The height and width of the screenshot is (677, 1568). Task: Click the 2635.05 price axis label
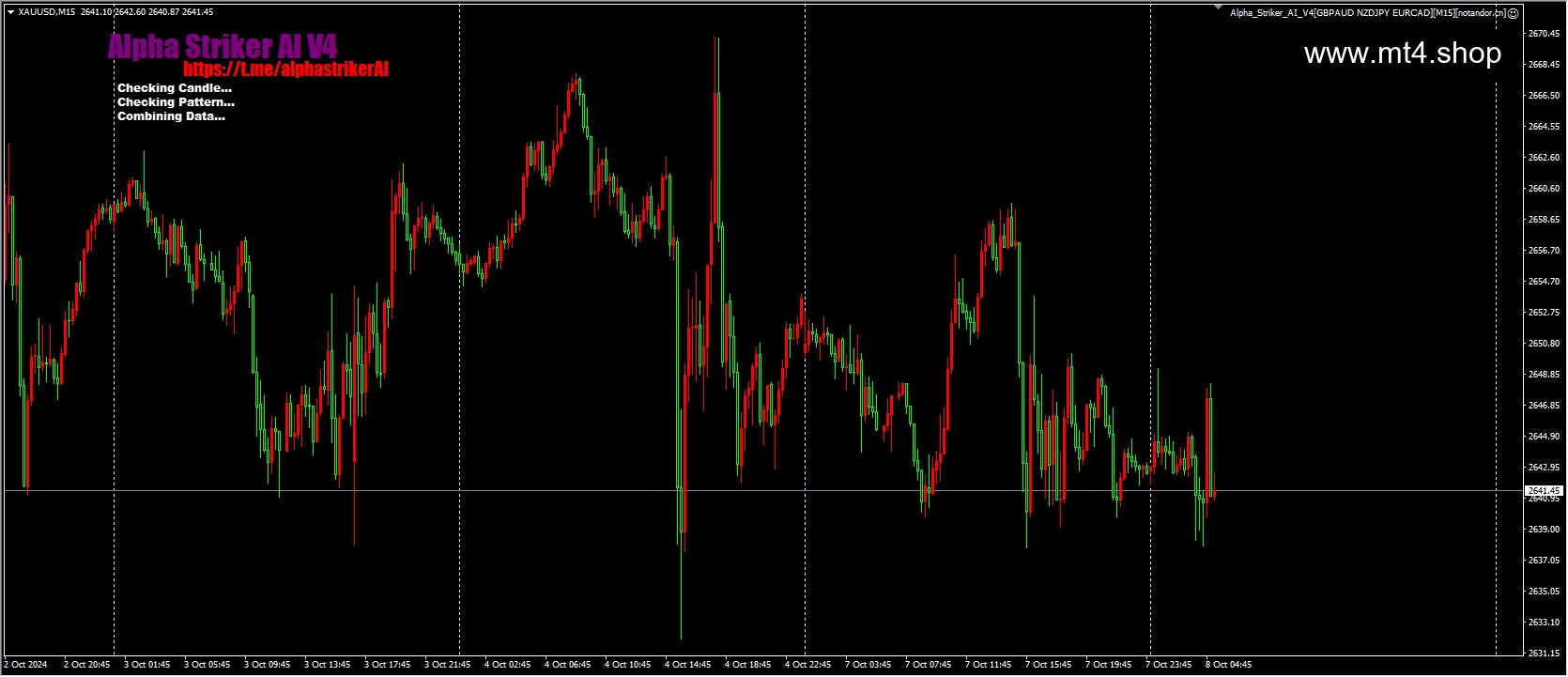coord(1544,592)
